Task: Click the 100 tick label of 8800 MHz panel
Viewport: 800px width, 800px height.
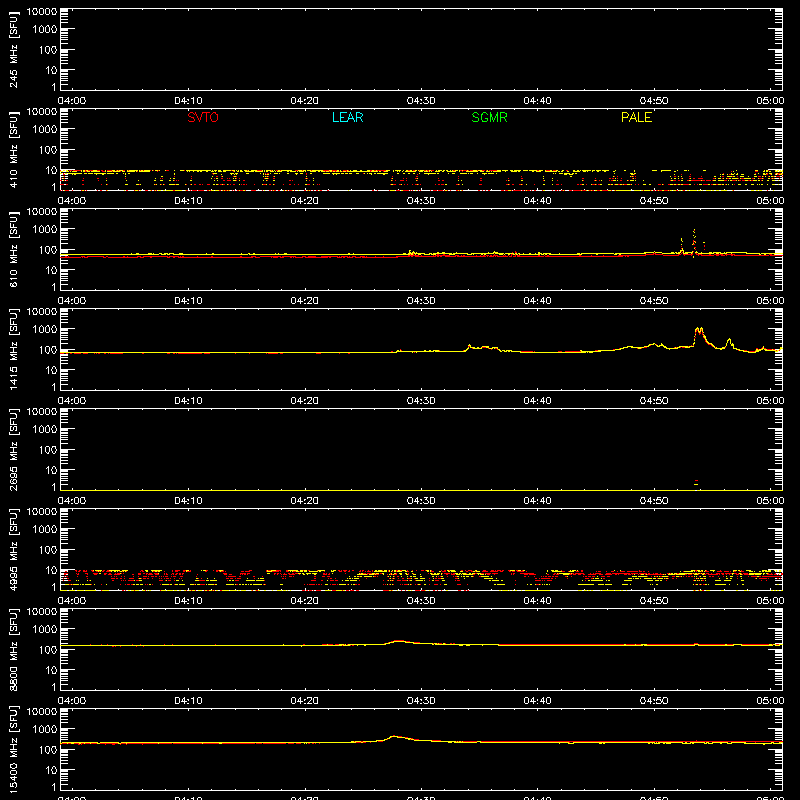Action: coord(47,650)
